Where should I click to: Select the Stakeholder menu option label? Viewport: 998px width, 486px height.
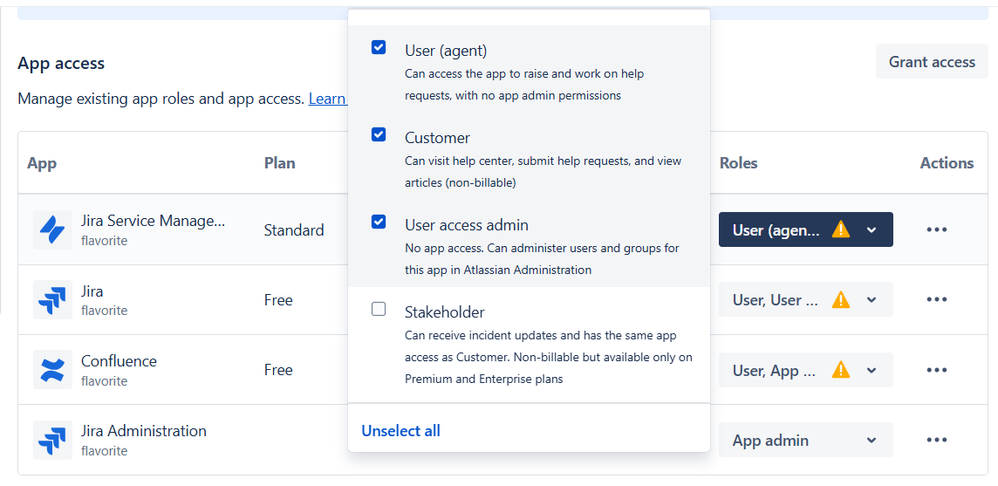click(x=444, y=312)
